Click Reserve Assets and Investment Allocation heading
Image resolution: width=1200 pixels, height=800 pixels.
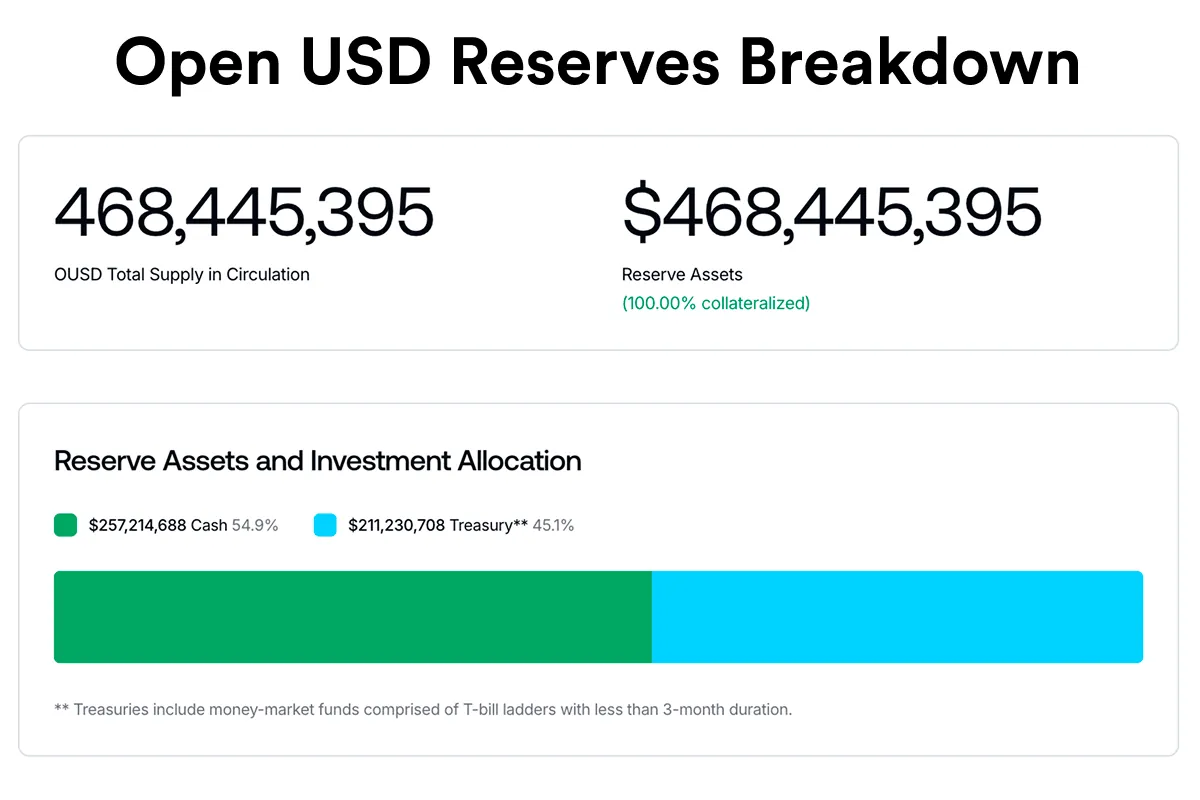tap(318, 461)
